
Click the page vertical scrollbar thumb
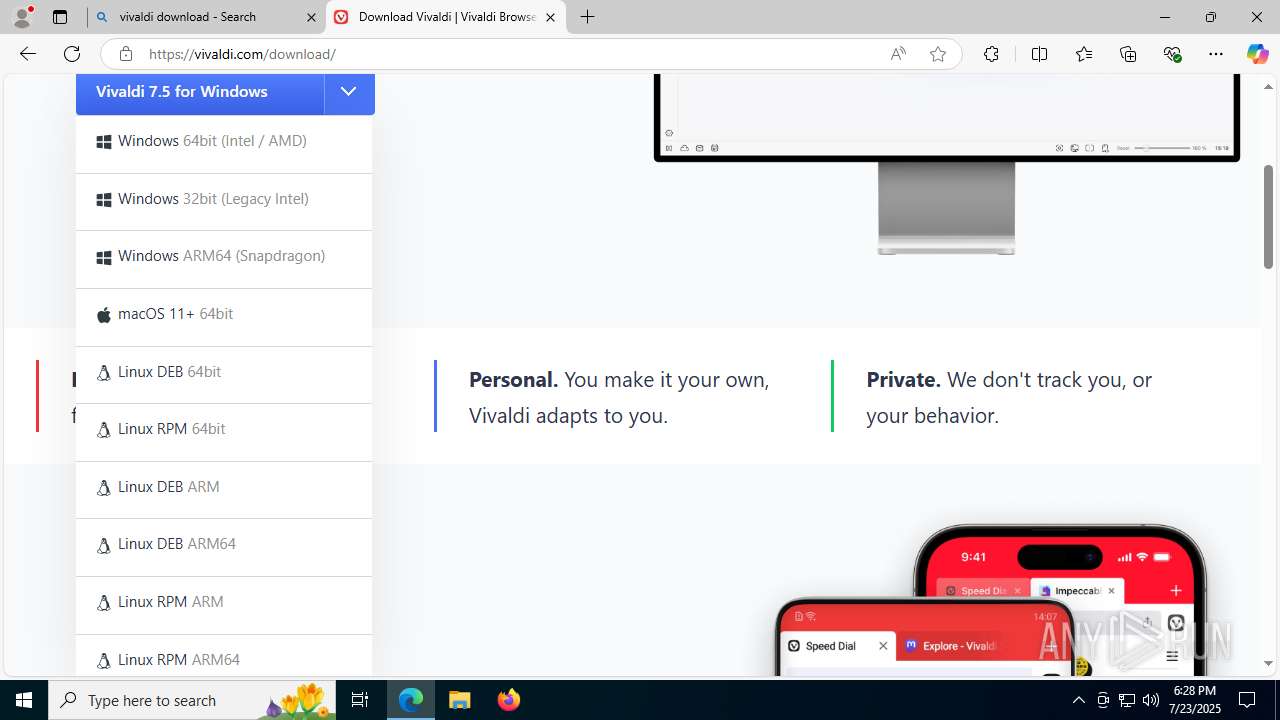pyautogui.click(x=1268, y=216)
